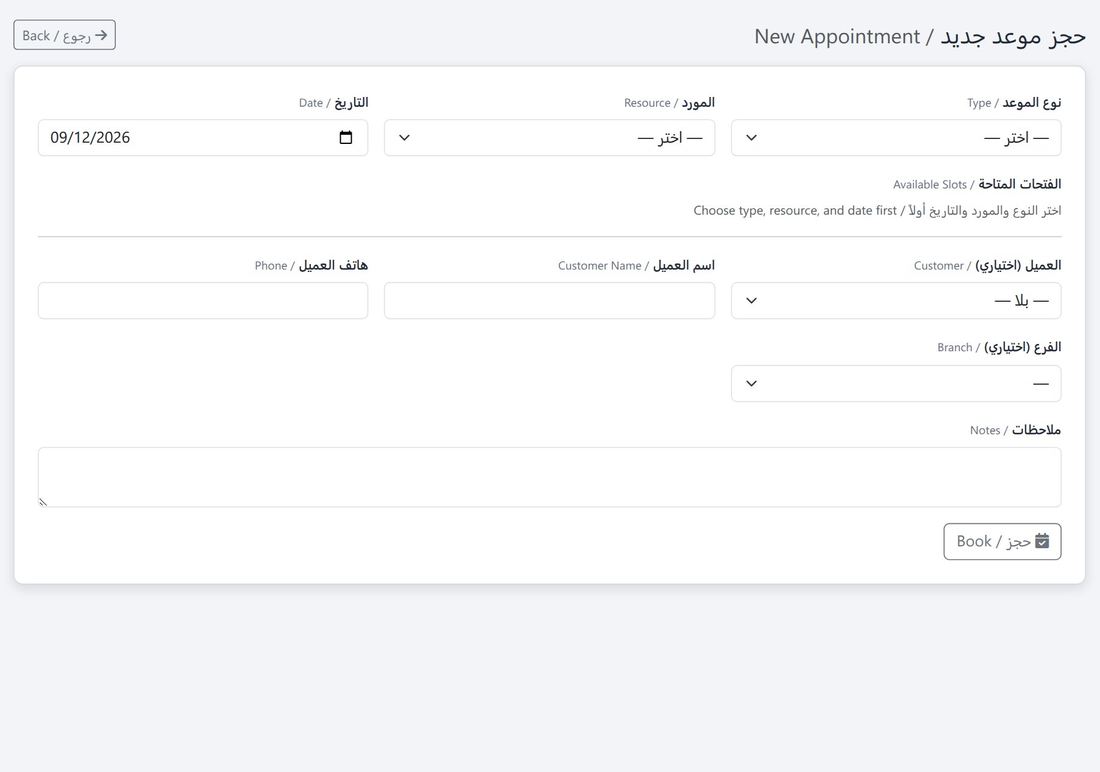This screenshot has width=1100, height=772.
Task: Click the Back / رجوع button
Action: (x=65, y=35)
